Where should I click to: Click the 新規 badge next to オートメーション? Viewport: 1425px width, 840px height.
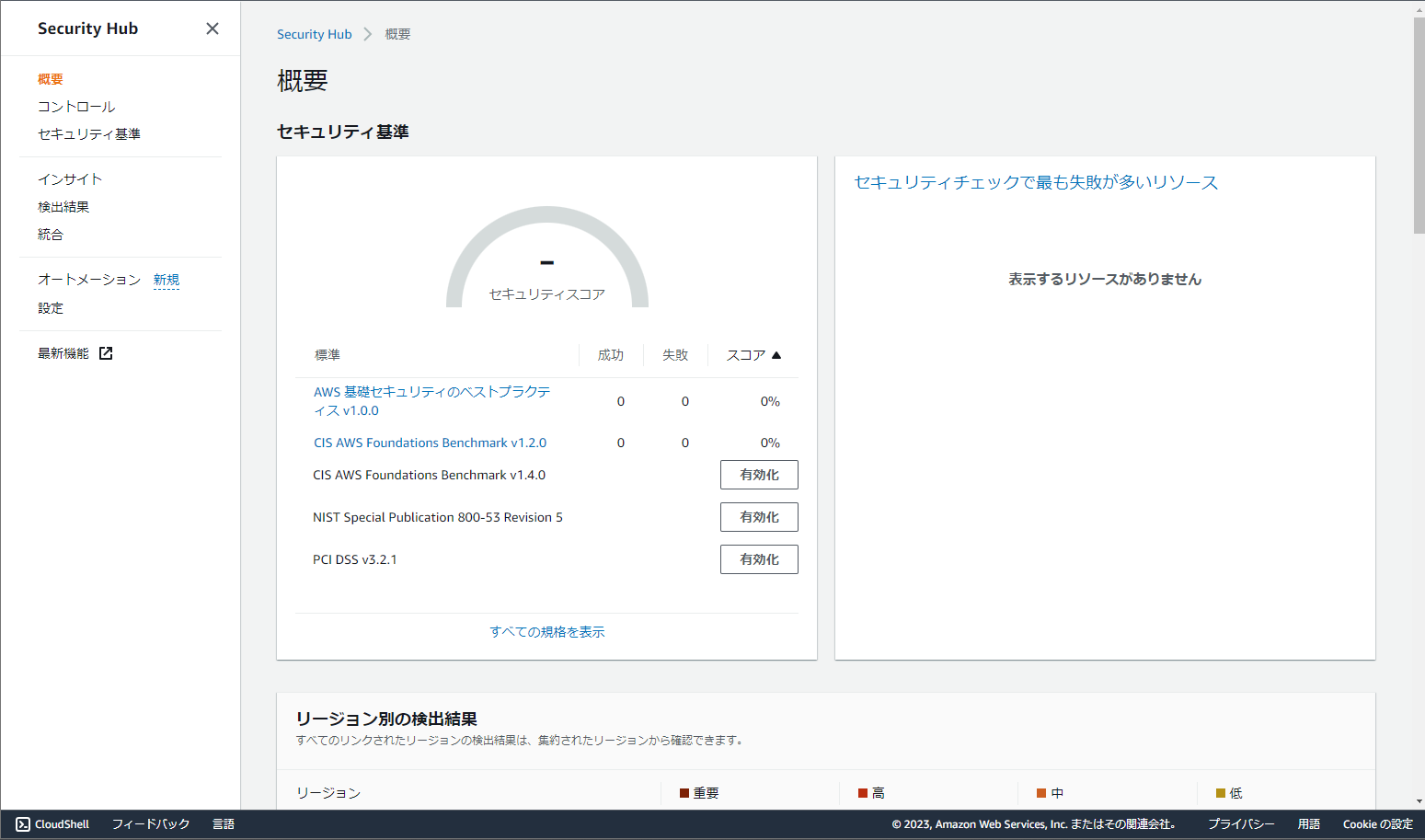pyautogui.click(x=167, y=280)
